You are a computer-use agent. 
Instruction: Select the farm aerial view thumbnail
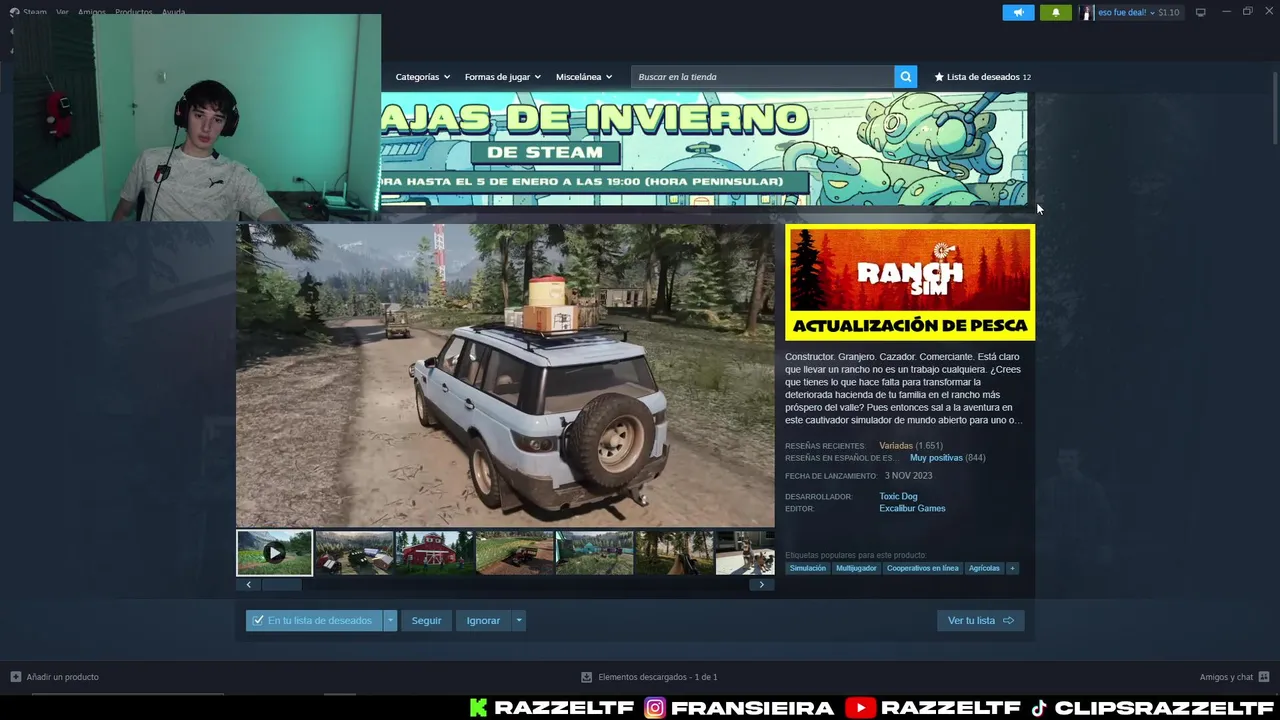tap(354, 552)
